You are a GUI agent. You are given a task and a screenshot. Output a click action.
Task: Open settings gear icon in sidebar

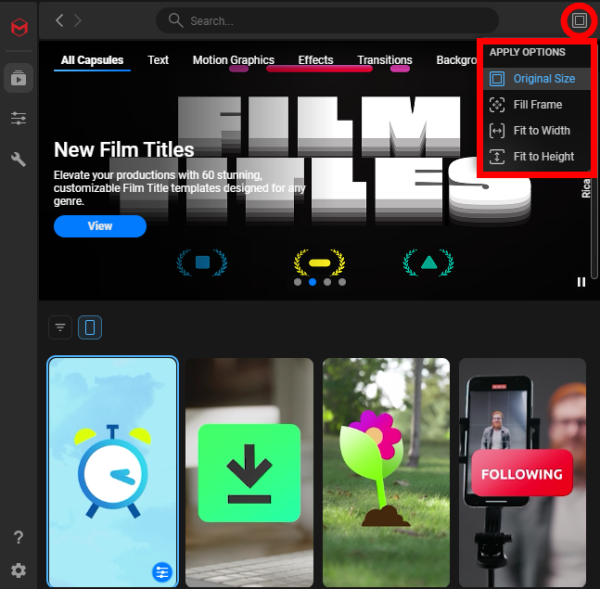(18, 570)
